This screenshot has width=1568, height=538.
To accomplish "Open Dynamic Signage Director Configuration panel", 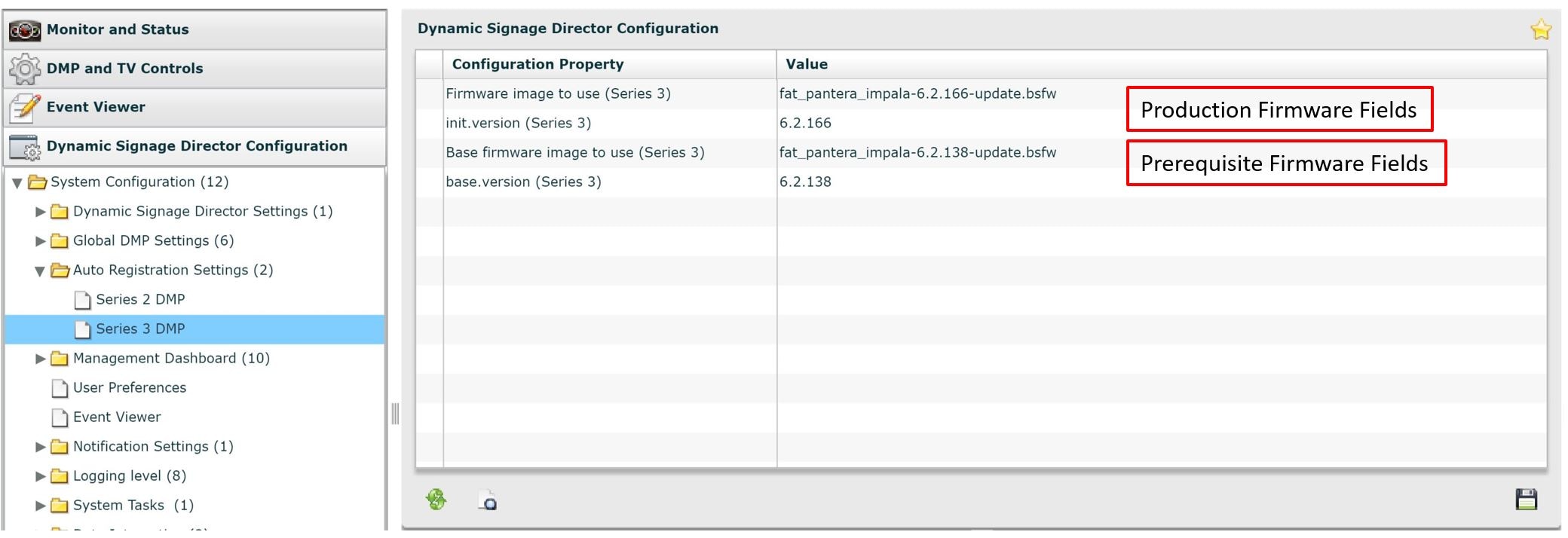I will [x=194, y=147].
